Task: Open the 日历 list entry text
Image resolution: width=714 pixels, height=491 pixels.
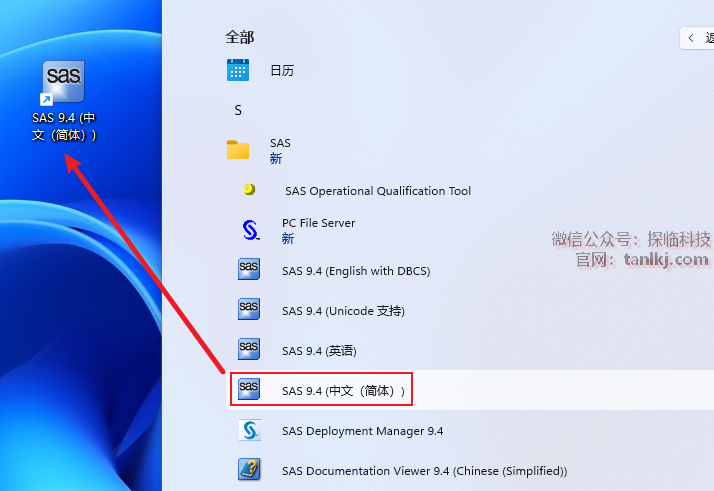Action: pos(282,71)
